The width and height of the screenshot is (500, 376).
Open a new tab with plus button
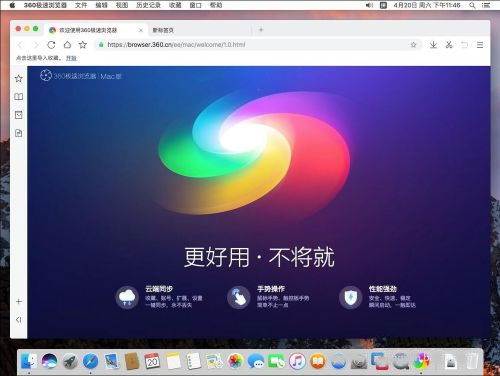pyautogui.click(x=261, y=30)
